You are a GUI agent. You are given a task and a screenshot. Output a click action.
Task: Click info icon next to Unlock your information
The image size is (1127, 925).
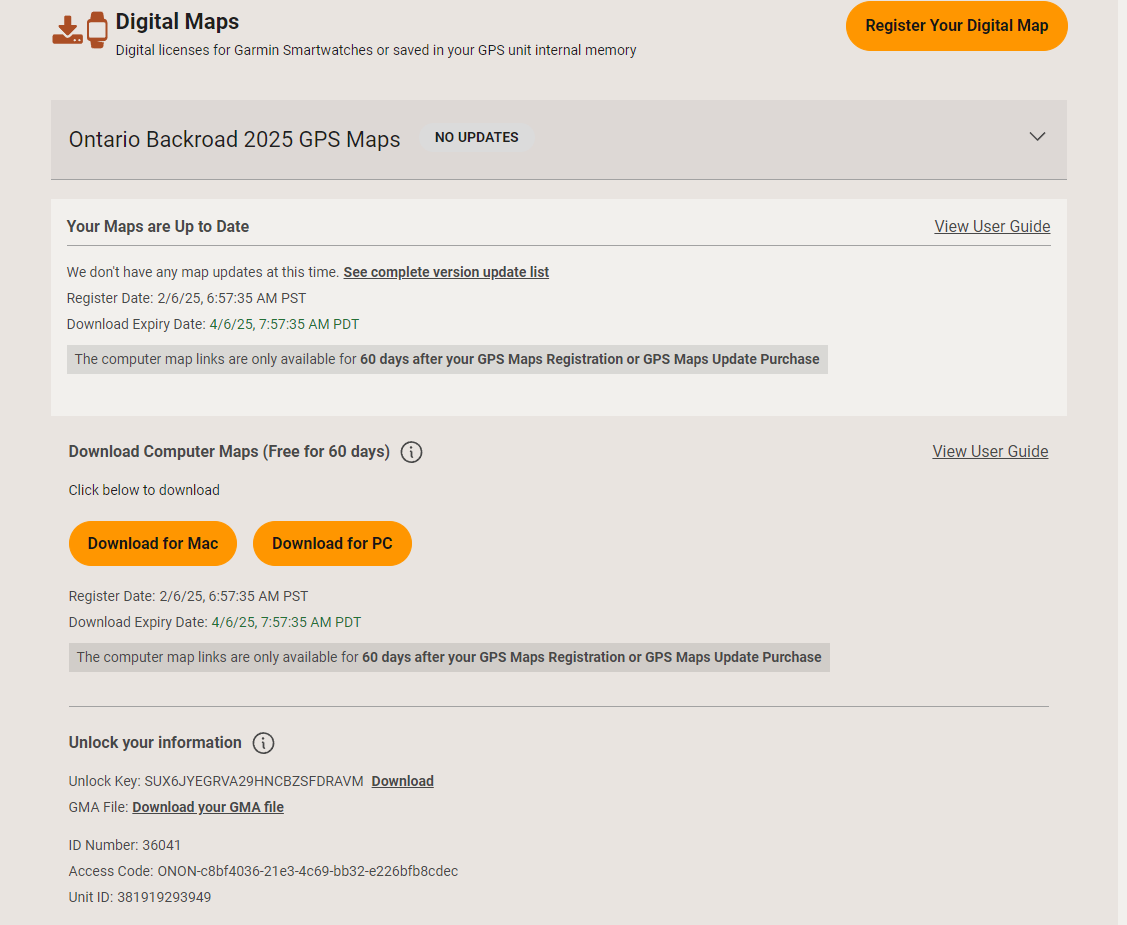pyautogui.click(x=264, y=743)
